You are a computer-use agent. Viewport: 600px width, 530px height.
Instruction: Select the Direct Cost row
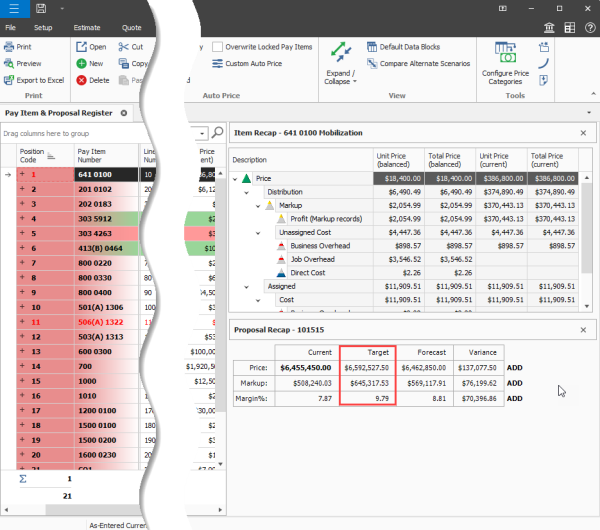[308, 273]
